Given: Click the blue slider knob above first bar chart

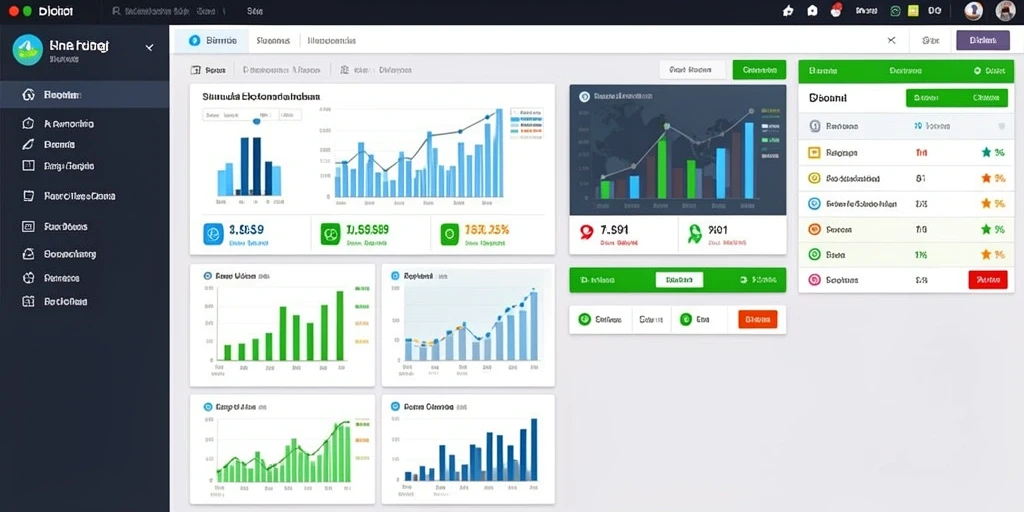Looking at the screenshot, I should point(256,120).
